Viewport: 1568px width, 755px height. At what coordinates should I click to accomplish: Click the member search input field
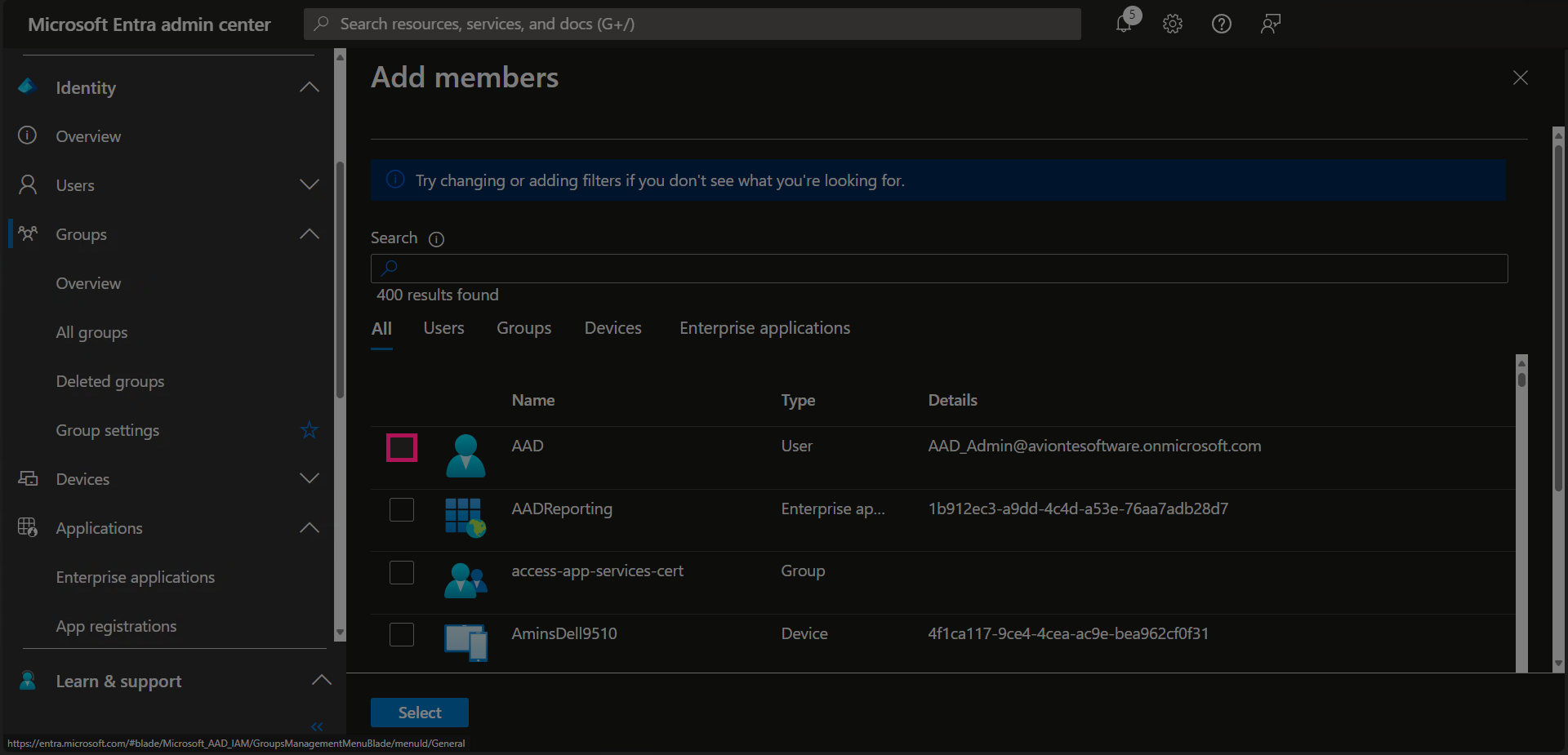939,269
